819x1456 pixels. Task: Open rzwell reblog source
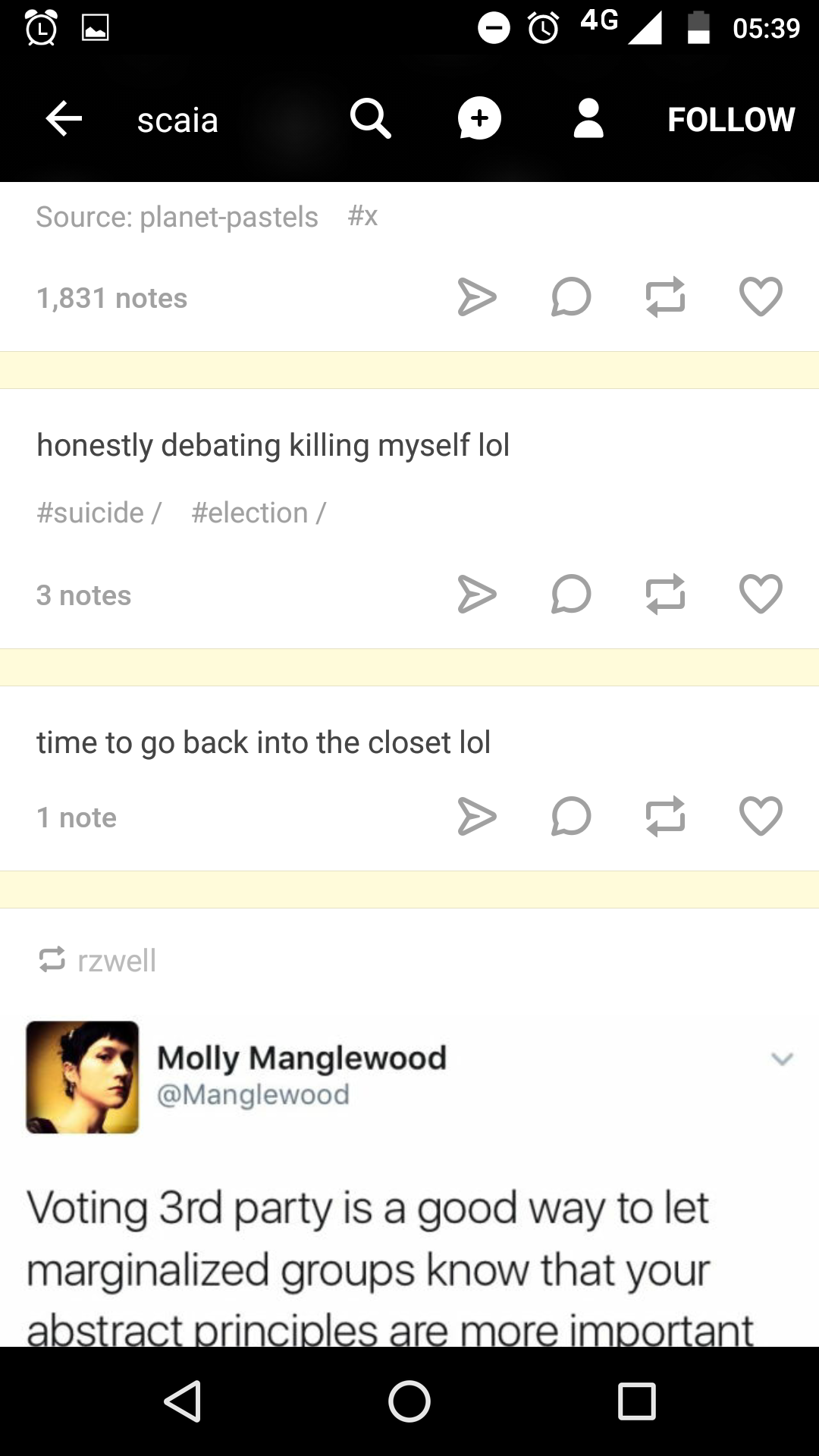tap(117, 961)
